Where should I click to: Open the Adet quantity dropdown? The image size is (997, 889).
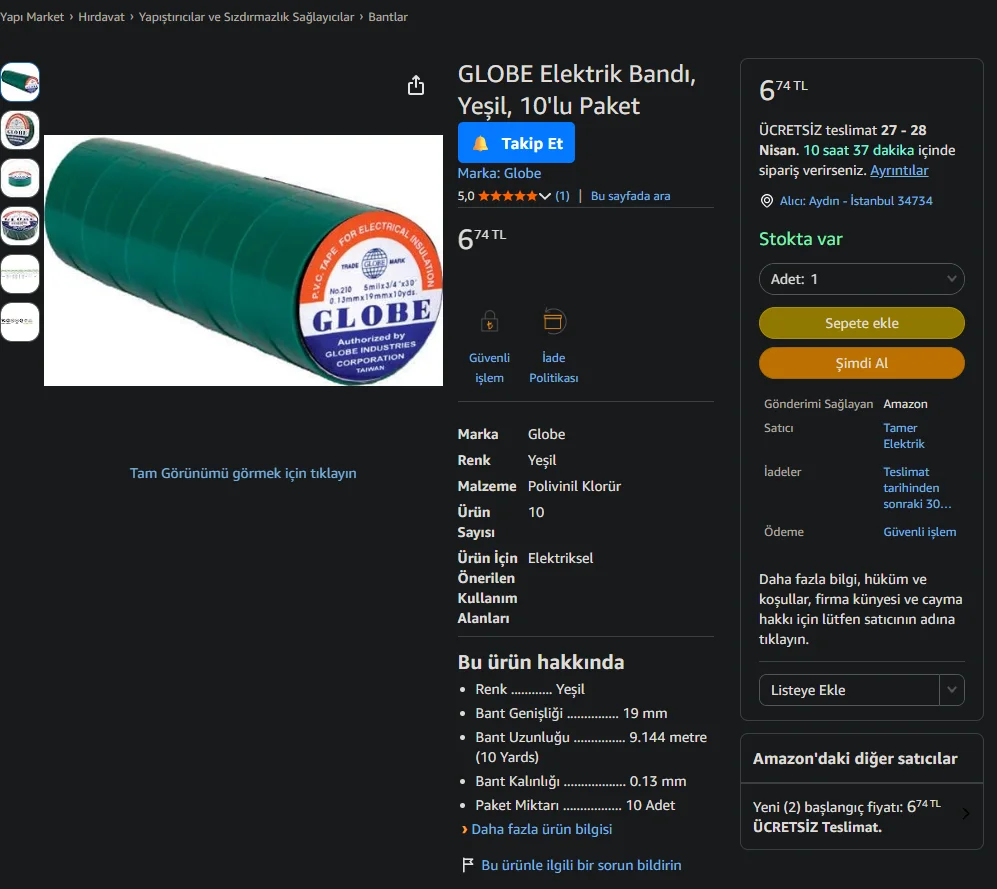[x=862, y=279]
